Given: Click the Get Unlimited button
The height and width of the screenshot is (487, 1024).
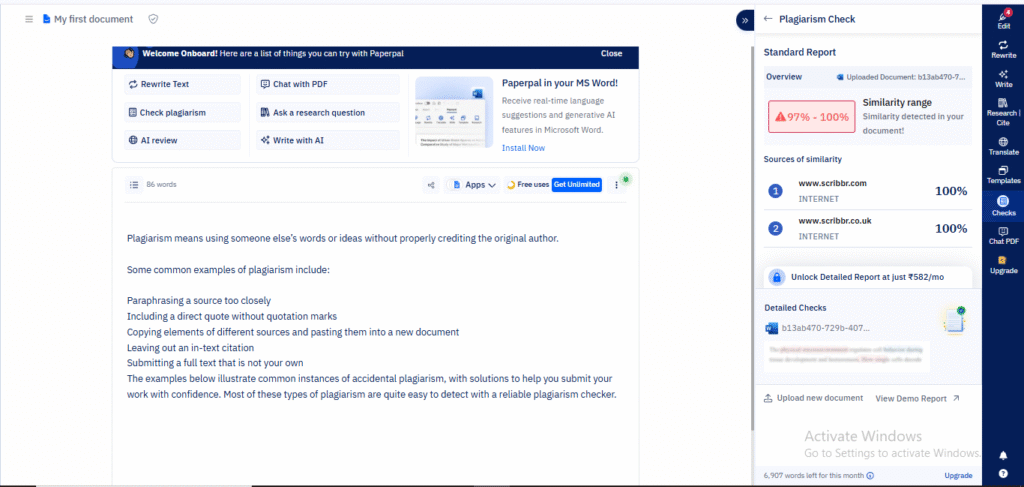Looking at the screenshot, I should [577, 185].
